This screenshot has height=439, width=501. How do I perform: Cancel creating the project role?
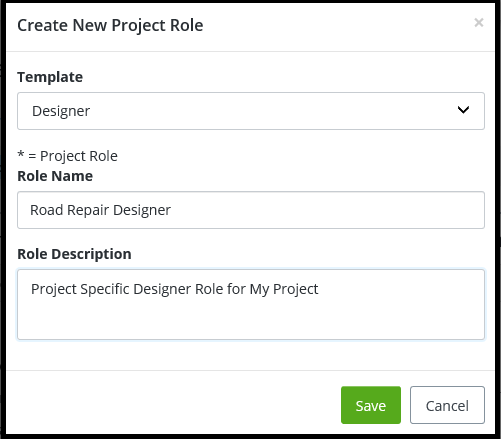coord(447,405)
